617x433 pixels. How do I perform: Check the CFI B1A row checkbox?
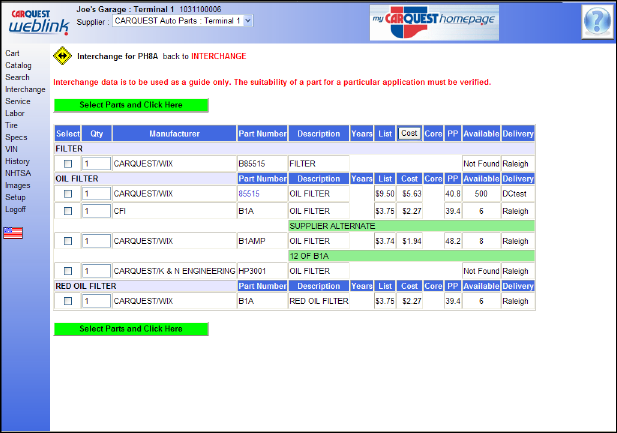(x=68, y=211)
